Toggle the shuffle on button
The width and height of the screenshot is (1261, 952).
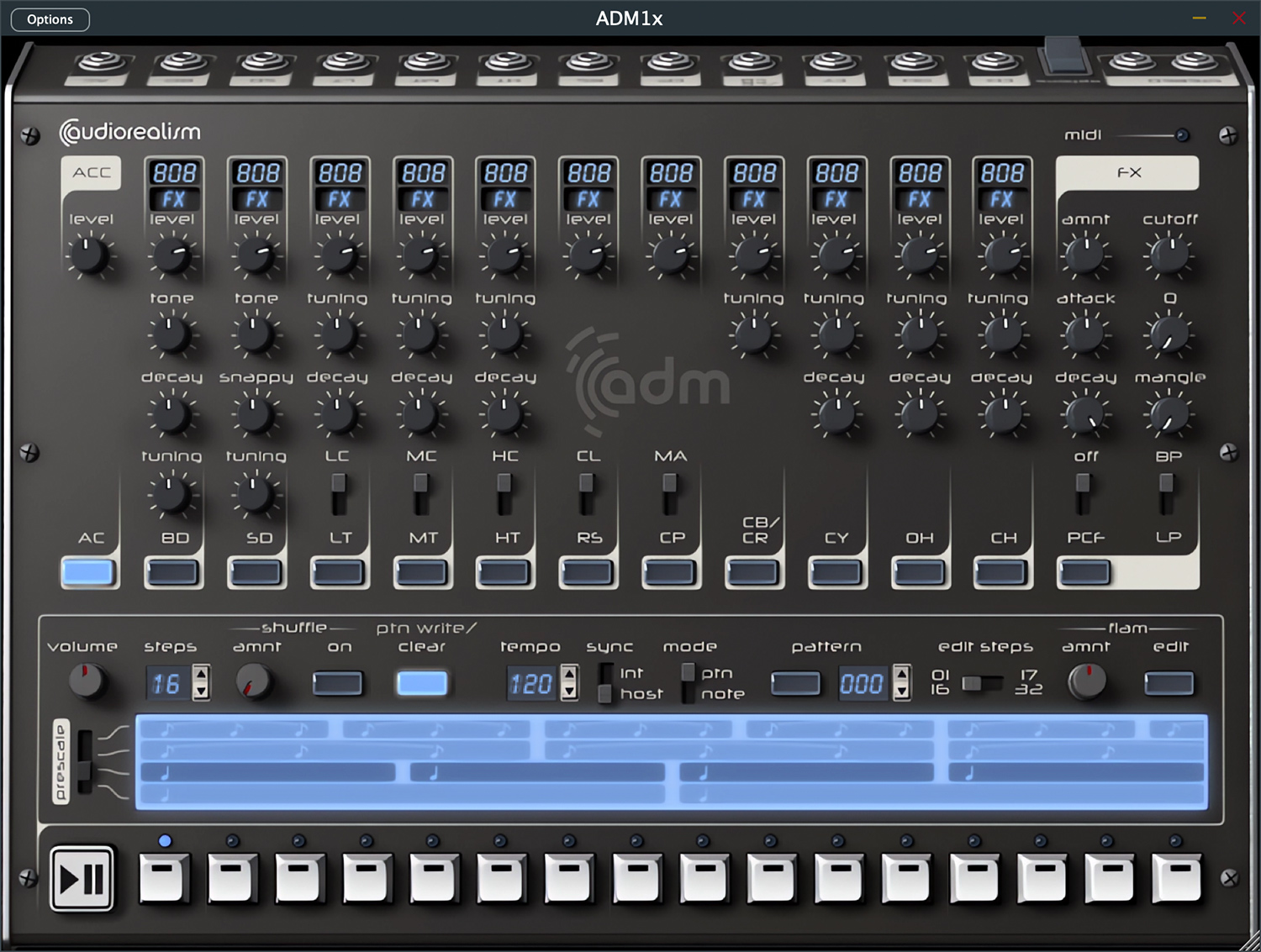tap(337, 683)
